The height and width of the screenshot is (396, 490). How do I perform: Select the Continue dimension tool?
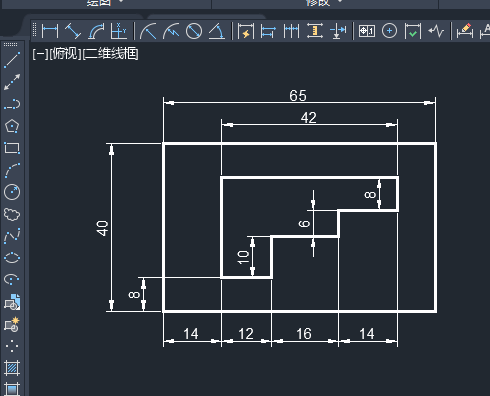(x=292, y=31)
